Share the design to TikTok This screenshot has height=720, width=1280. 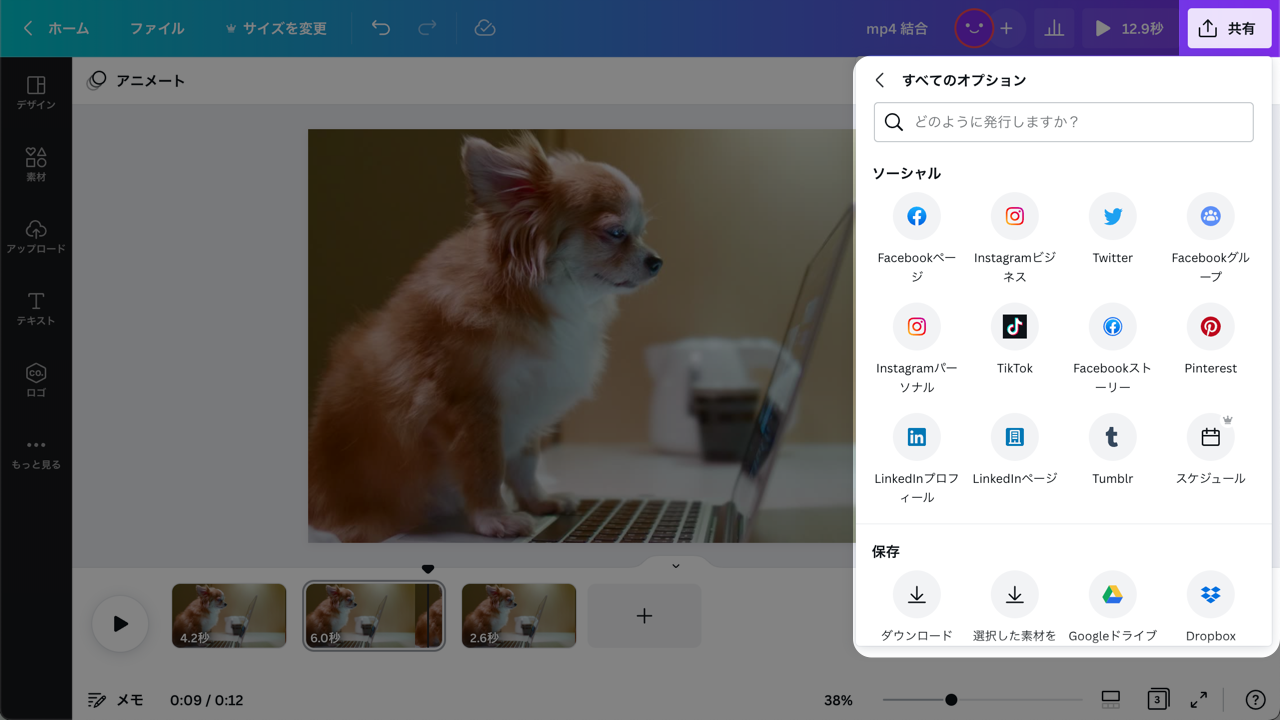point(1014,327)
